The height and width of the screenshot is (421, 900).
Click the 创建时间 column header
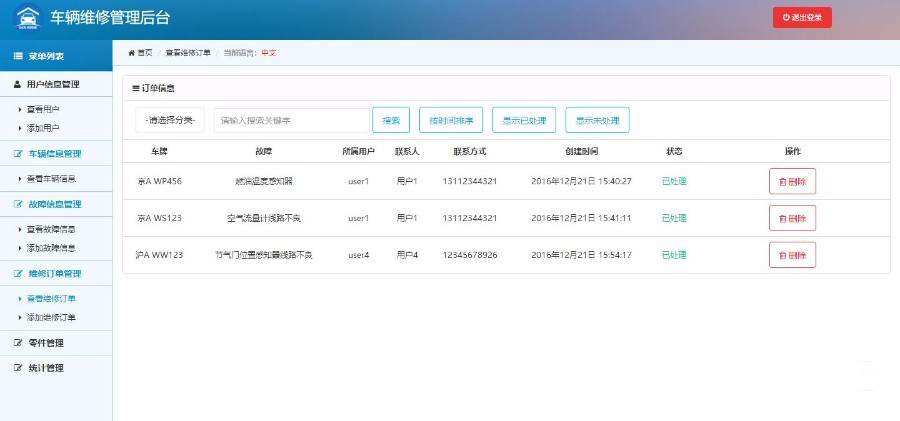[581, 152]
